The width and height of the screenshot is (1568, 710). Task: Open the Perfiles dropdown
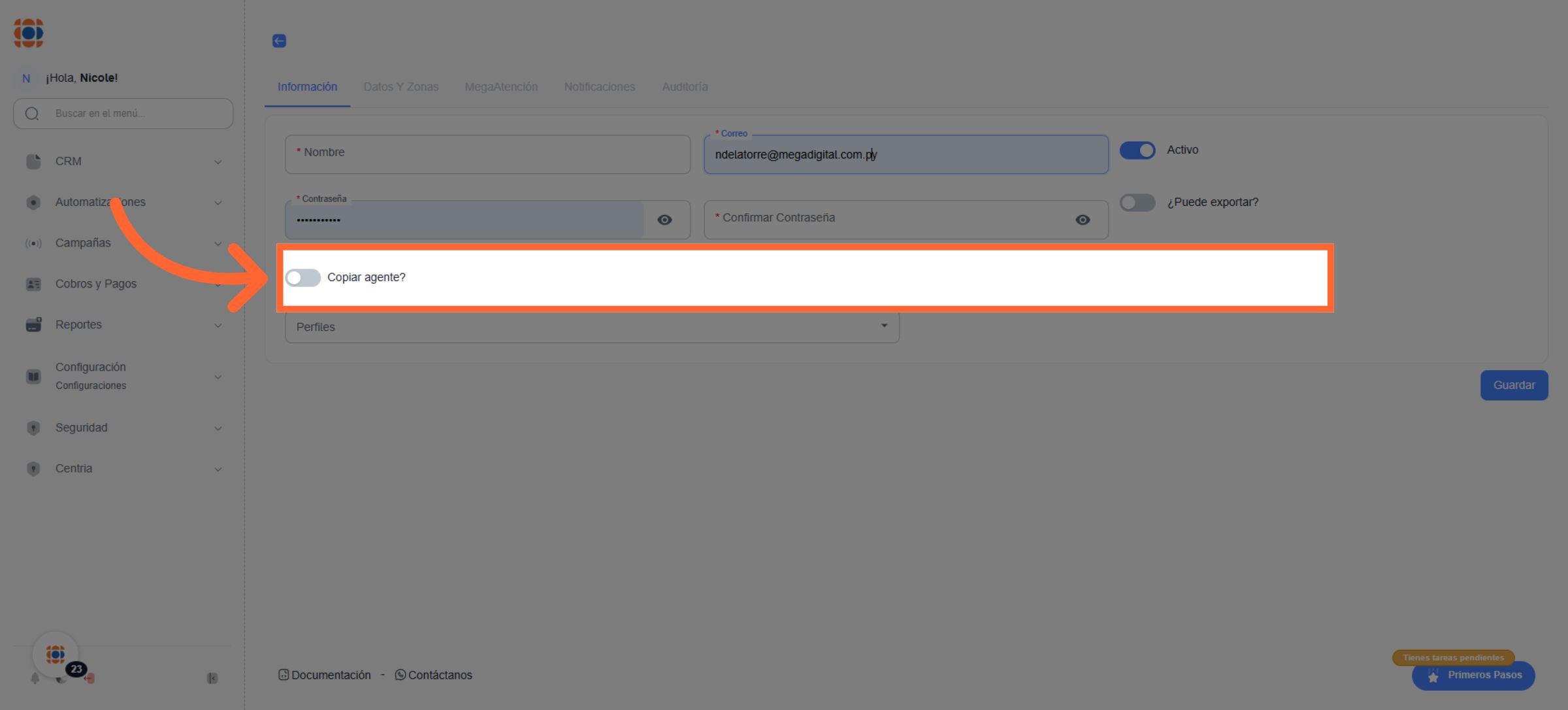(591, 327)
